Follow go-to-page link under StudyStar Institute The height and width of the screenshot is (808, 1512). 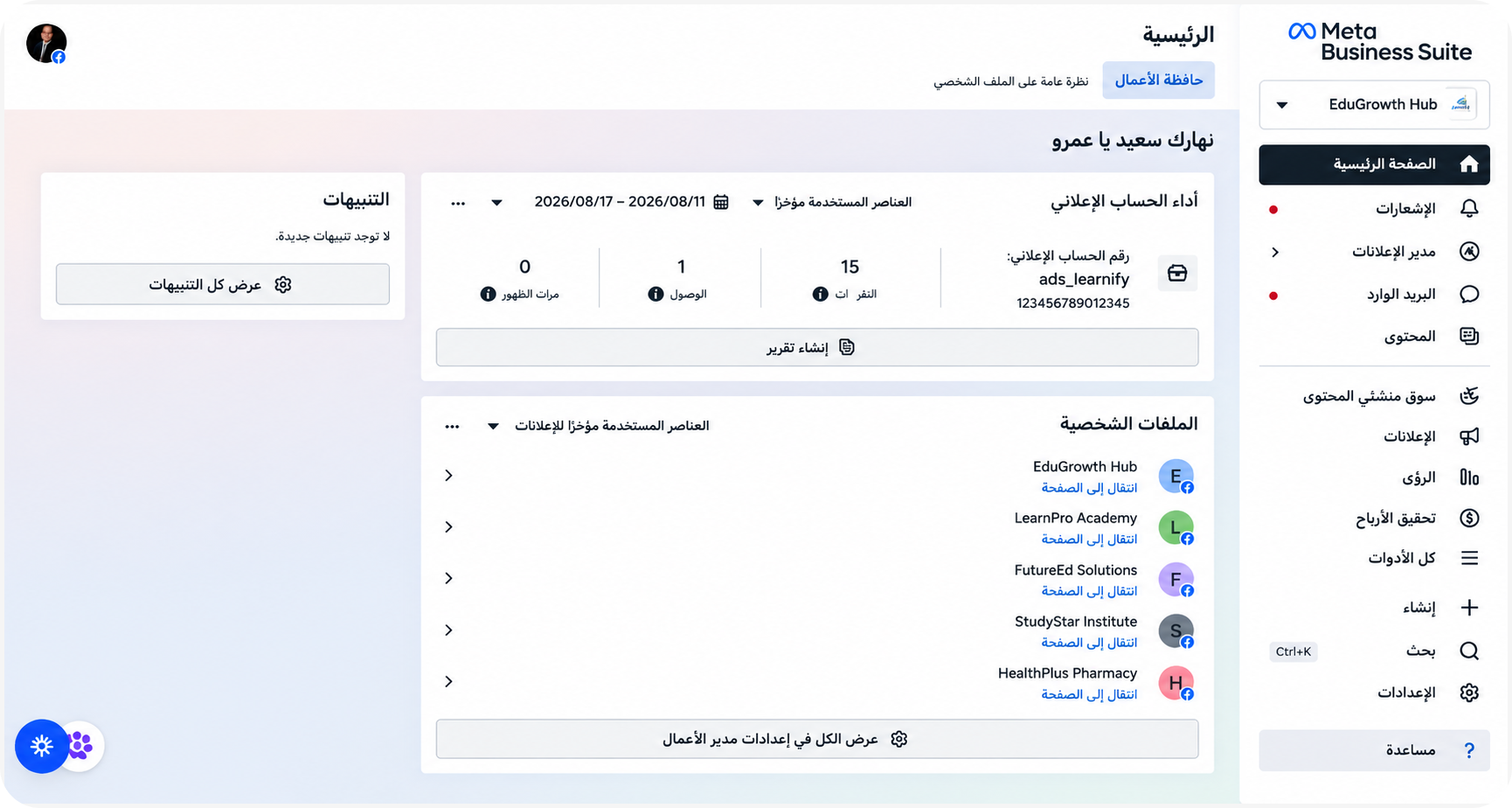point(1089,643)
